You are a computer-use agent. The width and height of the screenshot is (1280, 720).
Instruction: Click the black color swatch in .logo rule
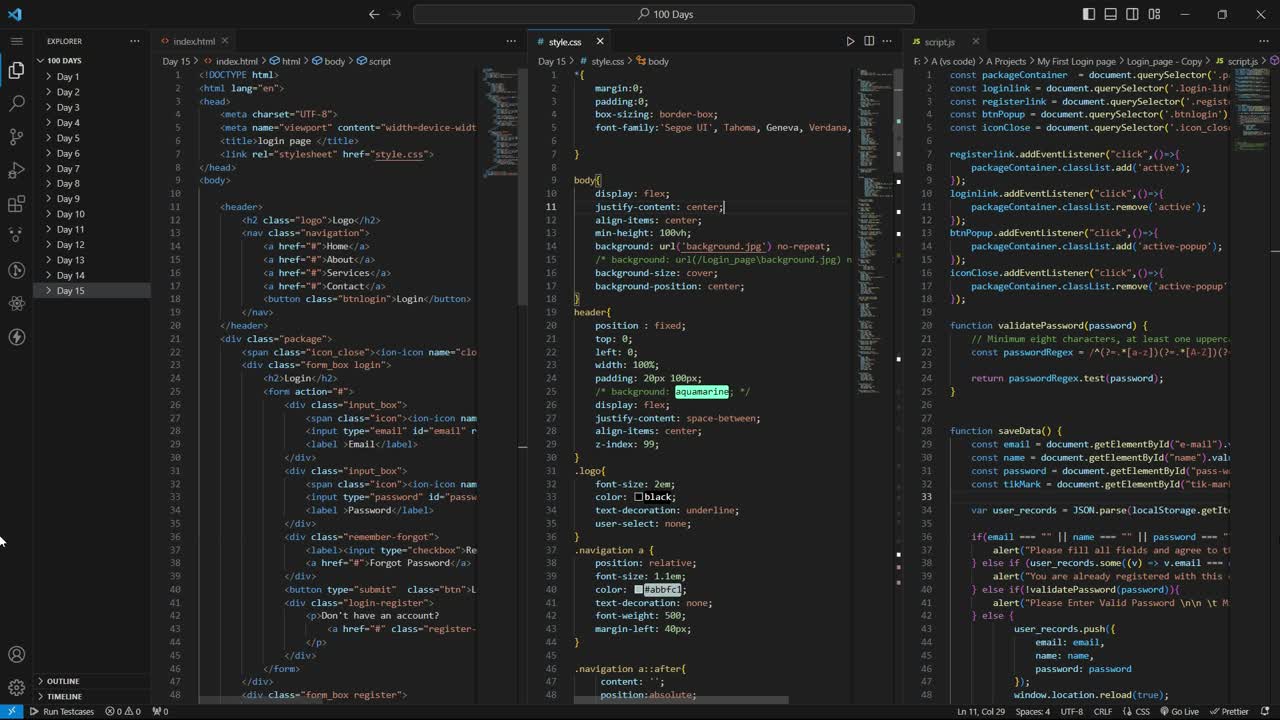pos(638,497)
